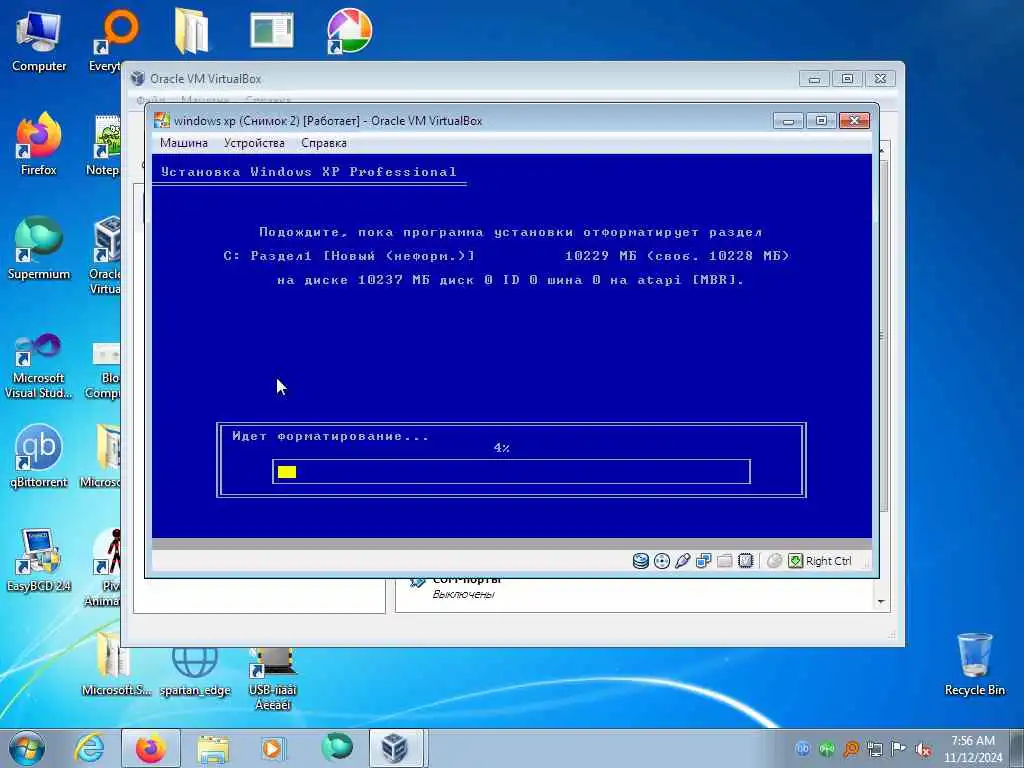Click the network adapters indicator

click(x=703, y=561)
